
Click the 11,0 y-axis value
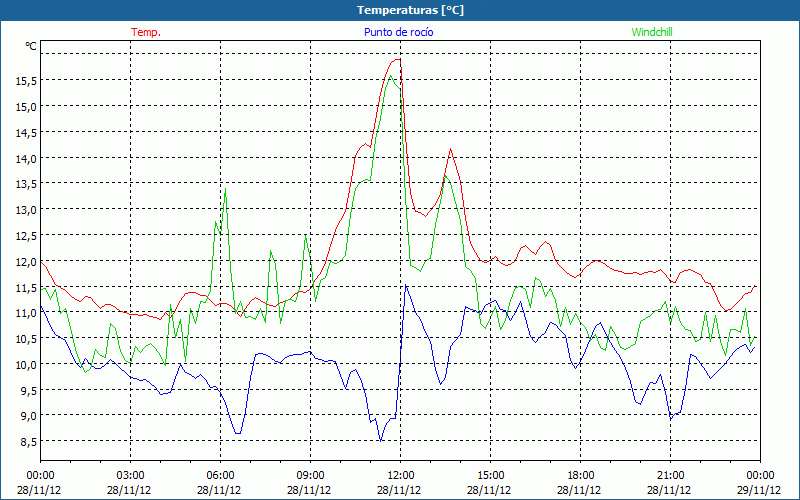click(27, 313)
